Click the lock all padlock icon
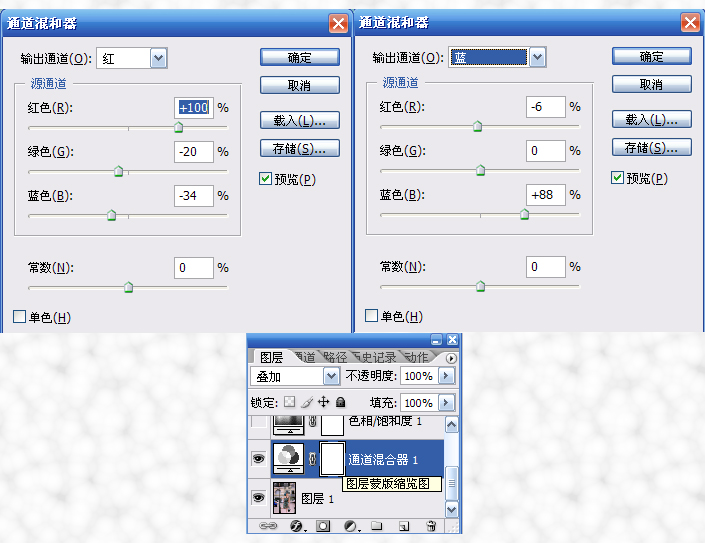 click(341, 402)
